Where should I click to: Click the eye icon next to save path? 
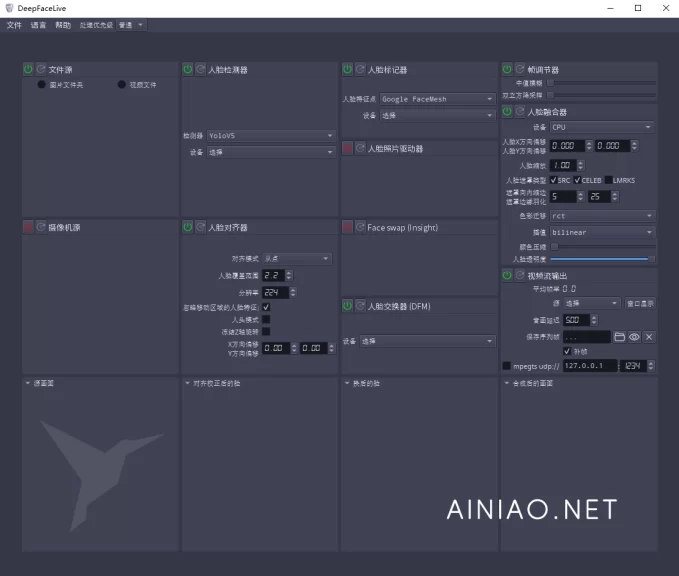634,337
